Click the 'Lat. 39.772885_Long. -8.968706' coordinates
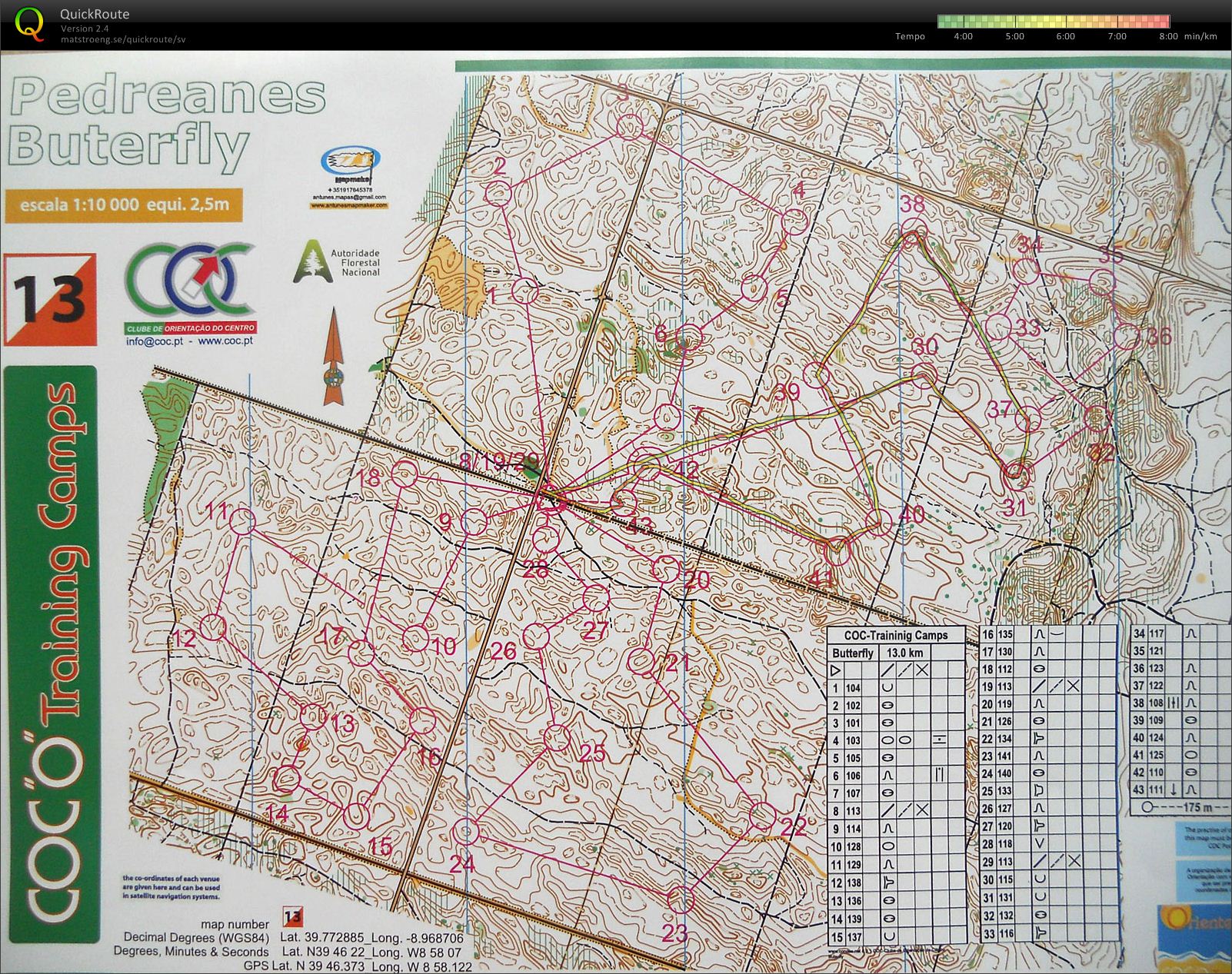This screenshot has height=974, width=1232. pos(372,938)
